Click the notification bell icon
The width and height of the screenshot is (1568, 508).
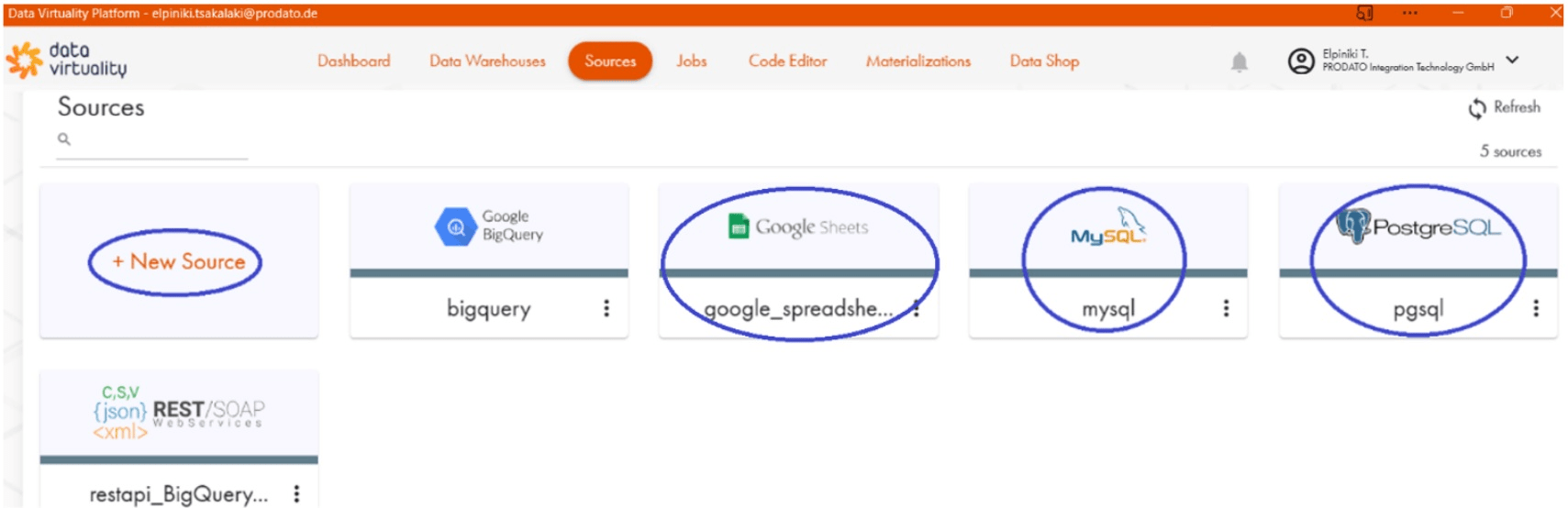(1239, 62)
